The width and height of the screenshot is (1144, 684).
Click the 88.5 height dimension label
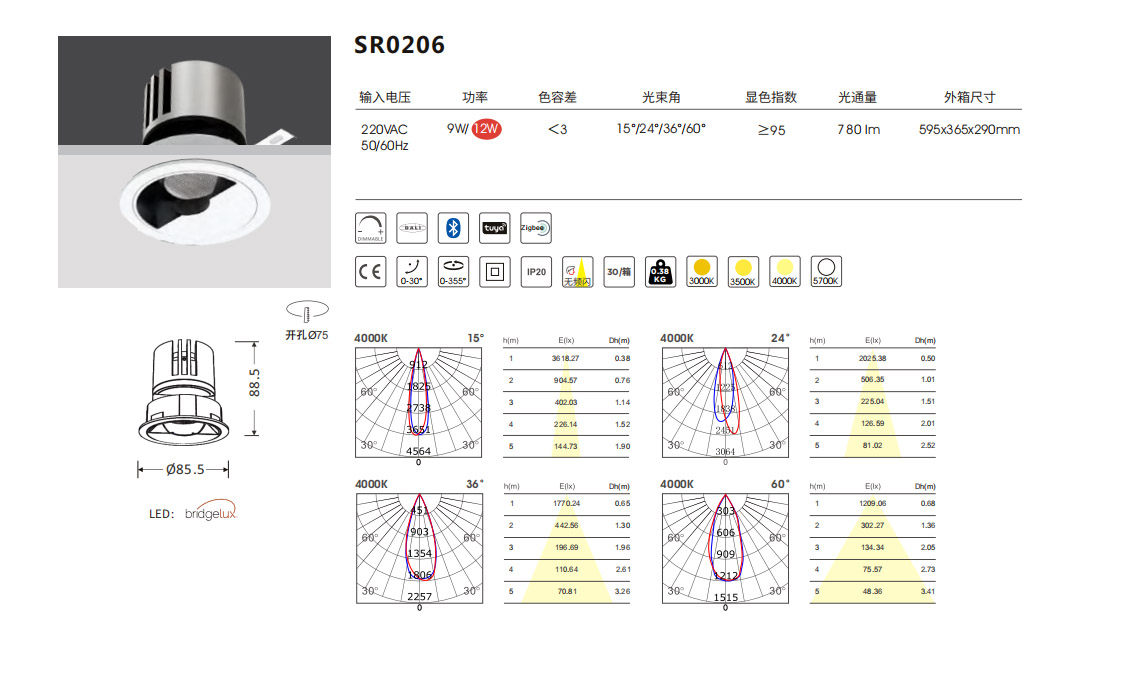(x=254, y=383)
